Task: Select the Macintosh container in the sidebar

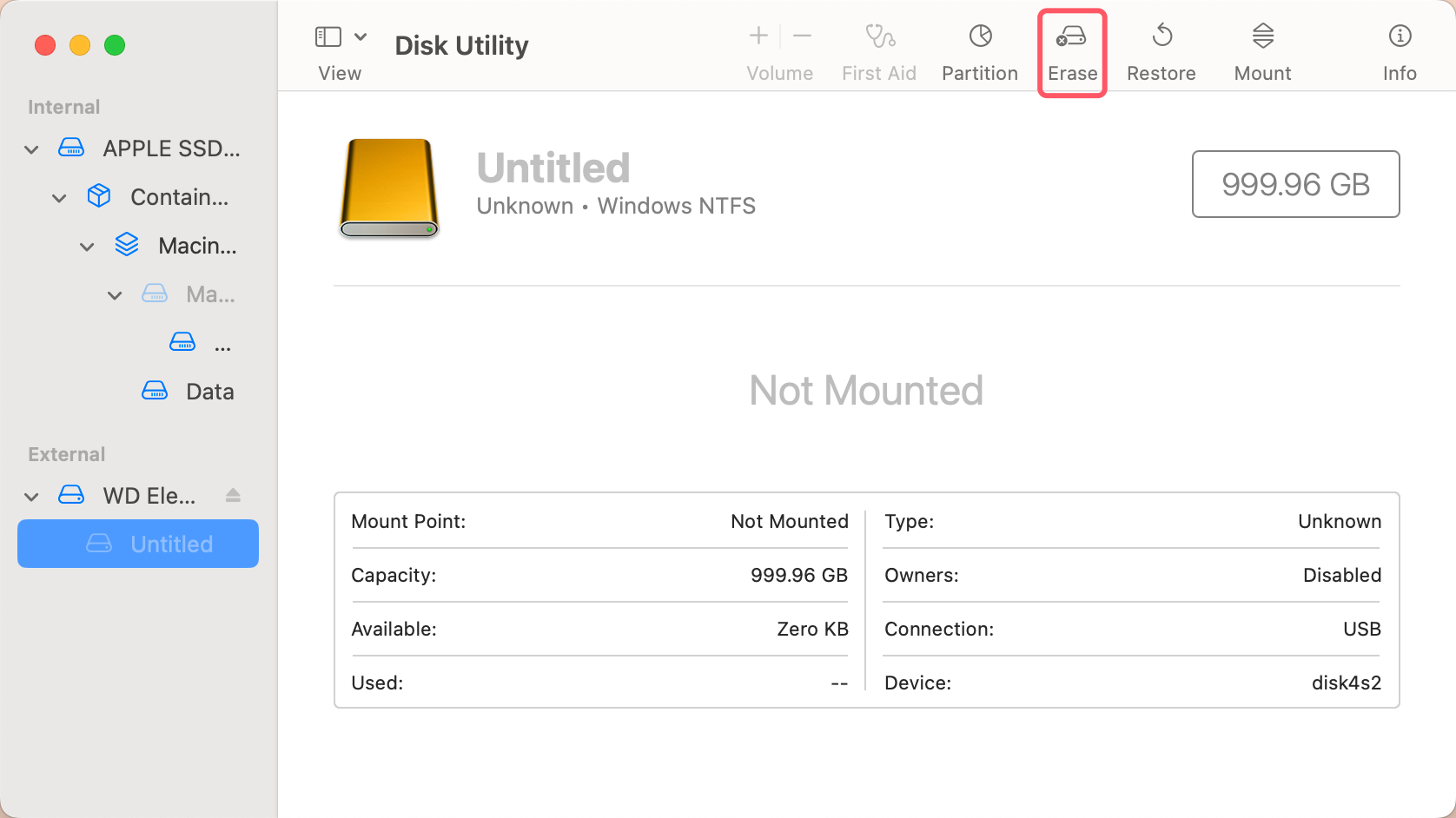Action: pos(198,245)
